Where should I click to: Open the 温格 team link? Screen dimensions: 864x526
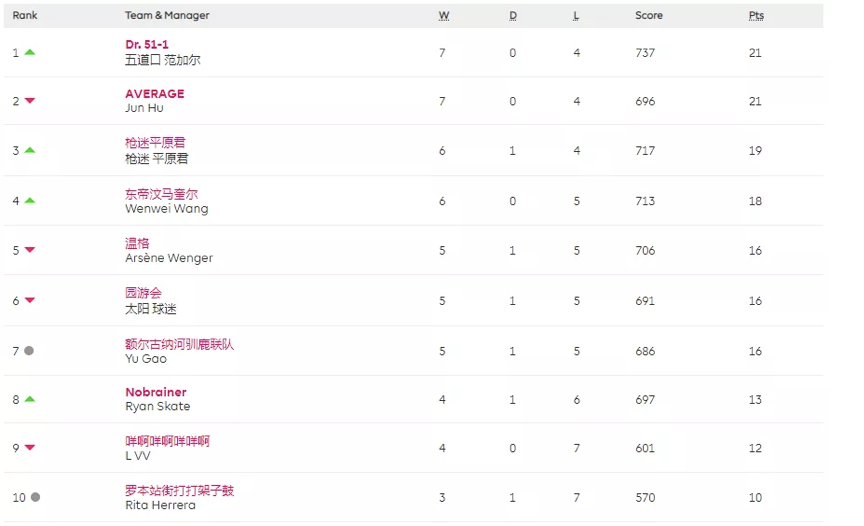click(137, 243)
